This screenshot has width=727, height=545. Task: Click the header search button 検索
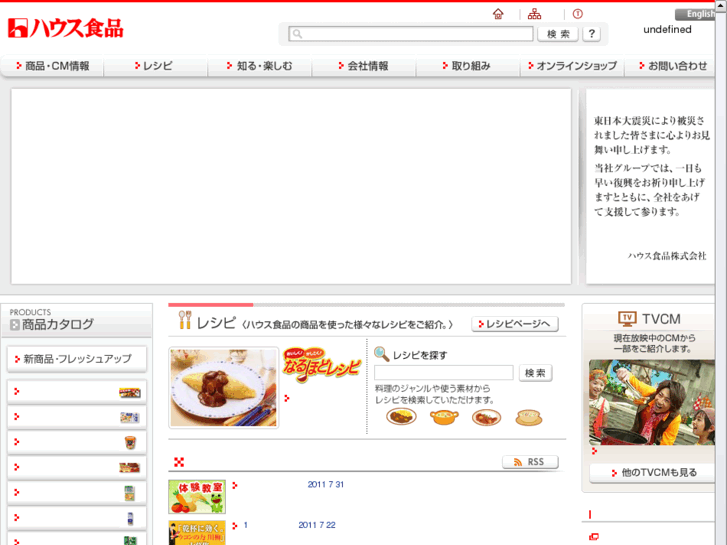pos(558,34)
